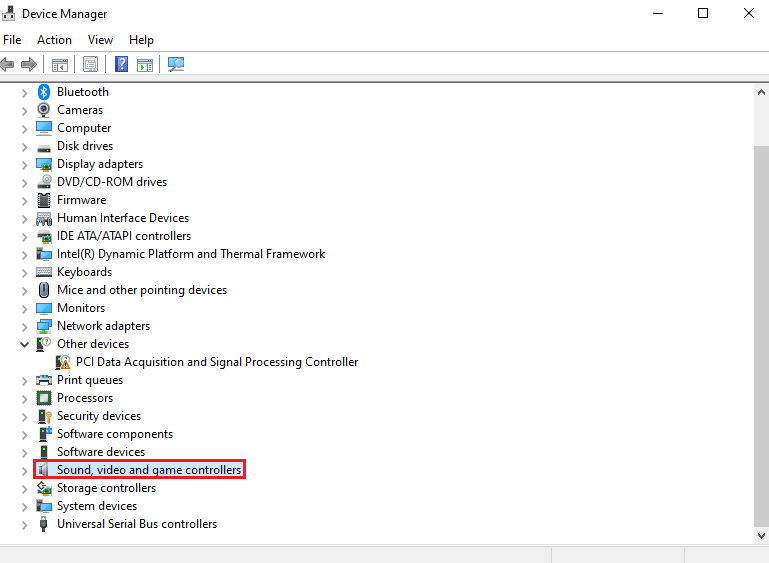
Task: Select the Storage controllers label
Action: tap(106, 488)
